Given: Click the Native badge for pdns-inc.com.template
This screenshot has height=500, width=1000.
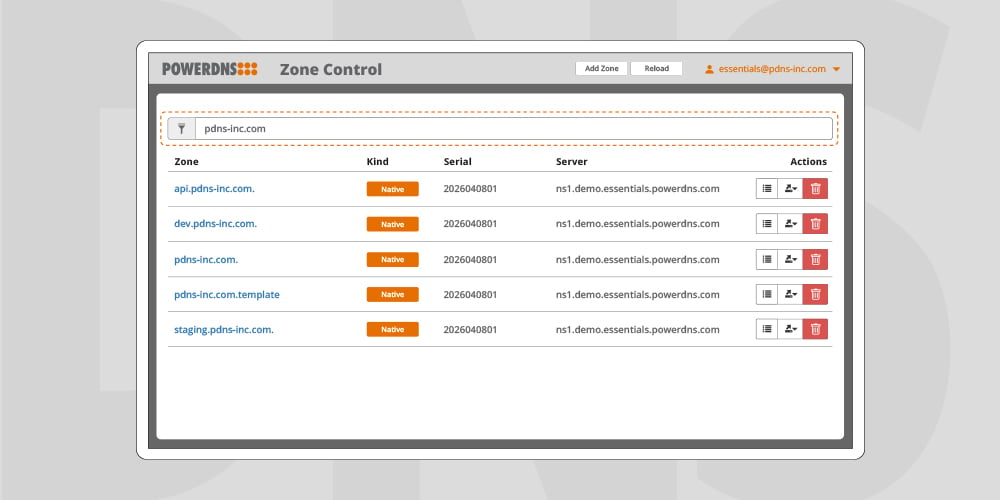Looking at the screenshot, I should (x=392, y=295).
